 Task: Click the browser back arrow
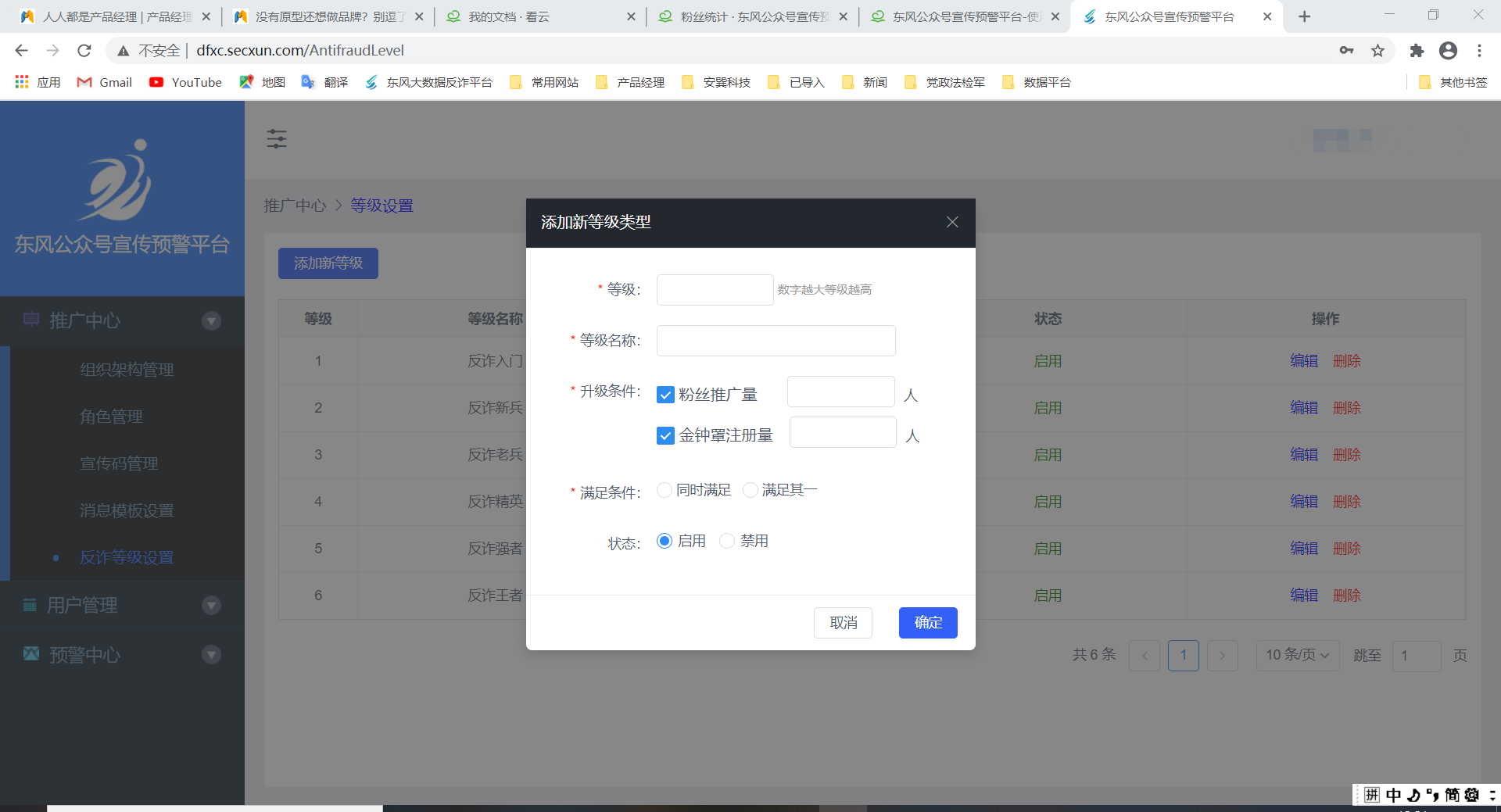pos(21,50)
